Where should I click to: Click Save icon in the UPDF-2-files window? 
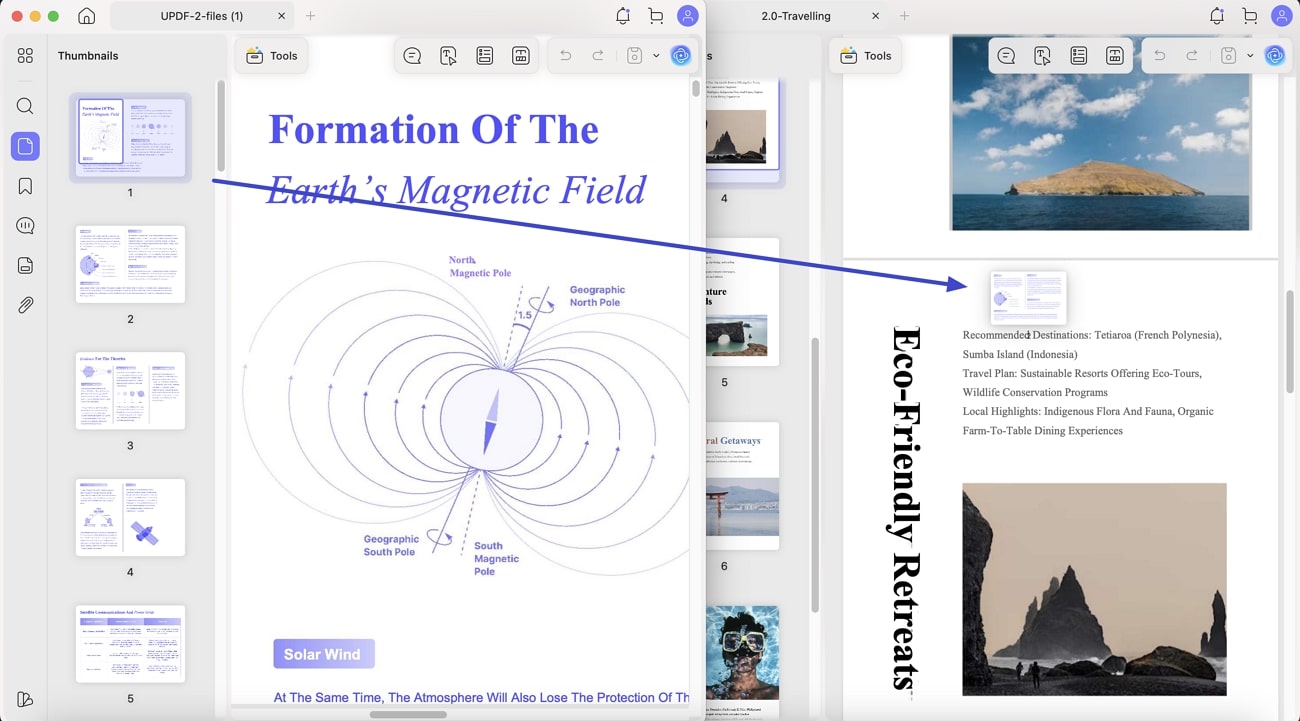pos(634,56)
